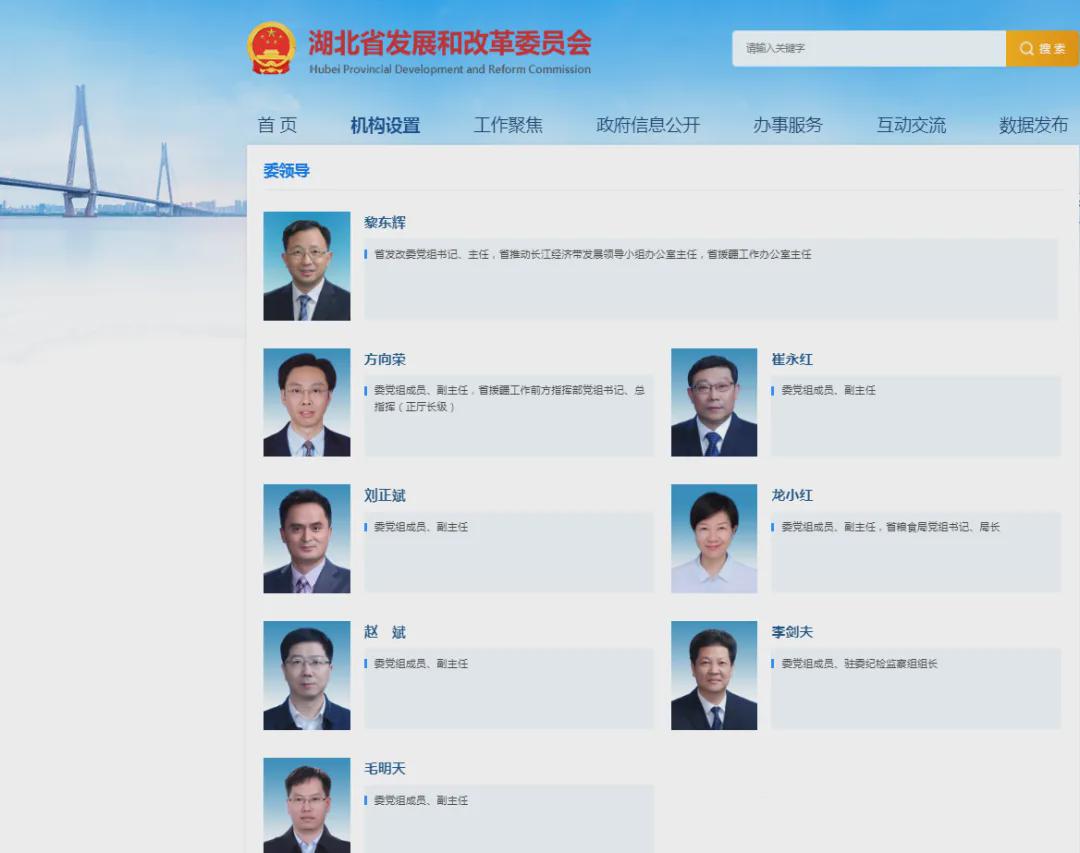
Task: Click the orange 搜索 search button
Action: coord(1042,48)
